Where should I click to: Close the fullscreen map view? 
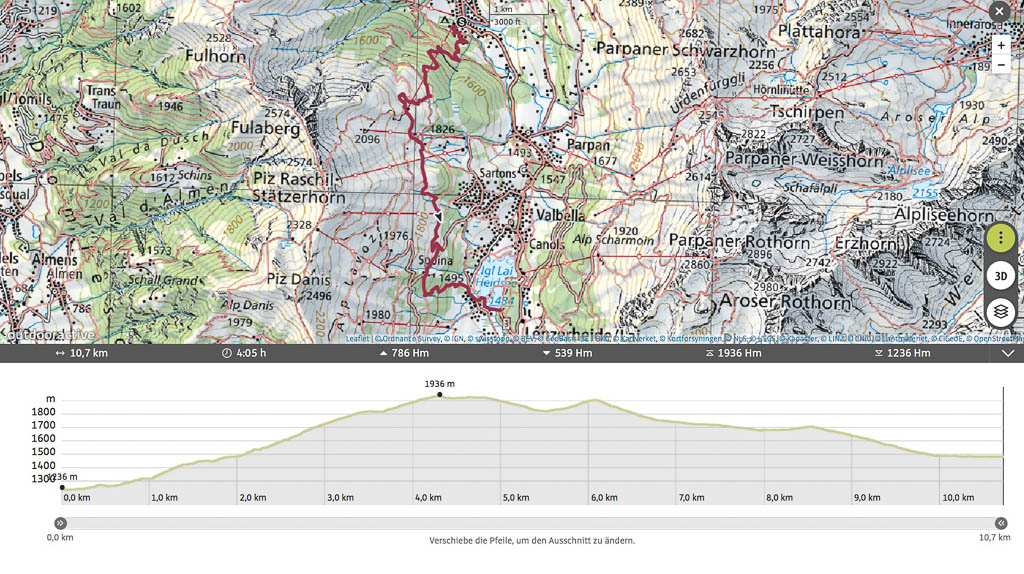point(998,11)
